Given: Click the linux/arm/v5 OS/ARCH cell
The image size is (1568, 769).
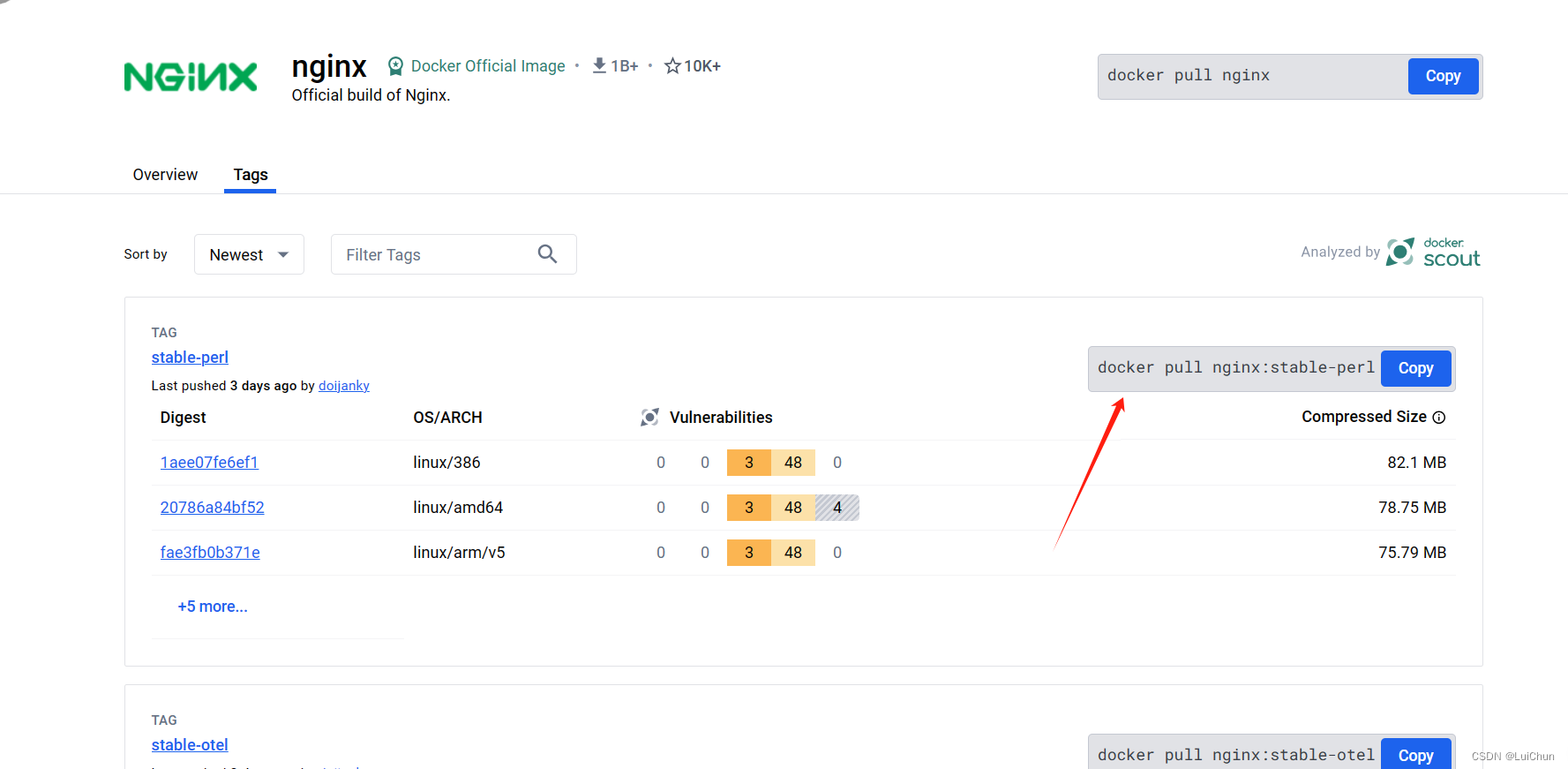Looking at the screenshot, I should click(x=459, y=553).
